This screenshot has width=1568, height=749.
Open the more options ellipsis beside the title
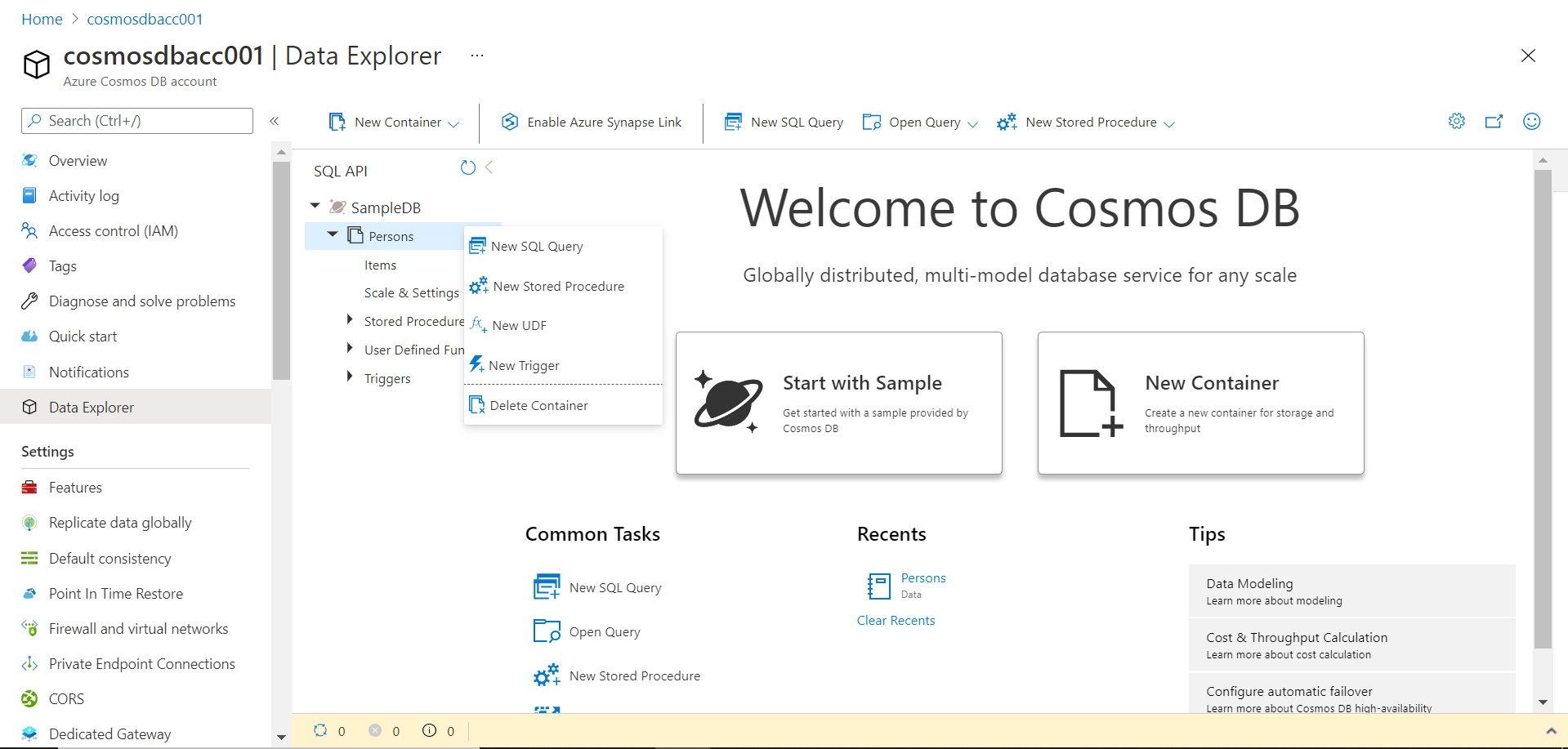tap(477, 56)
